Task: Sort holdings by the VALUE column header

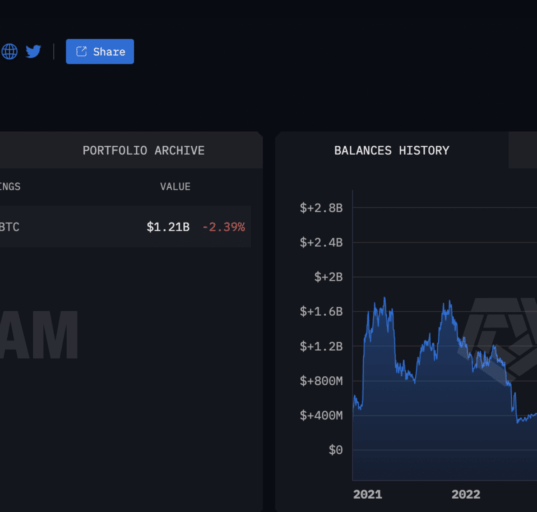Action: (x=175, y=186)
